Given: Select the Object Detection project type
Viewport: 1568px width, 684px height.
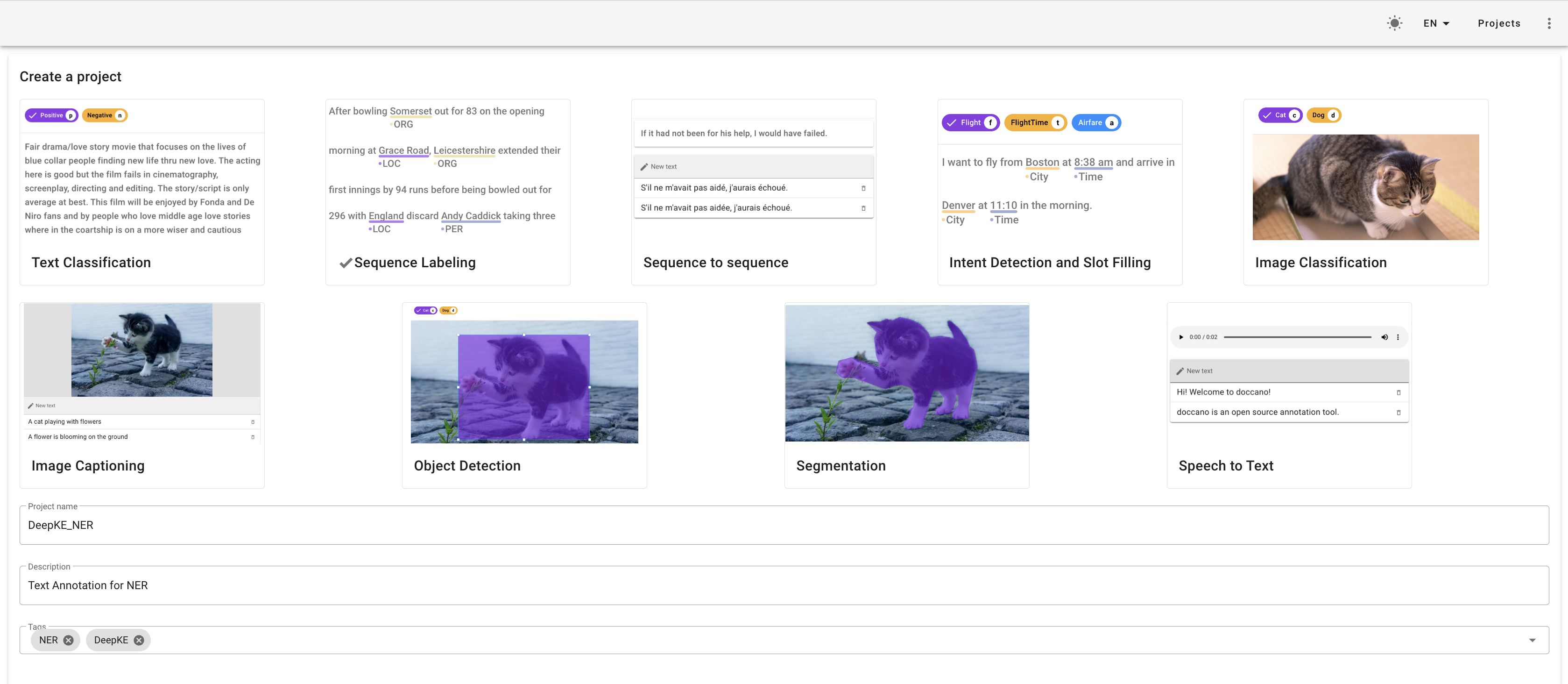Looking at the screenshot, I should point(524,390).
